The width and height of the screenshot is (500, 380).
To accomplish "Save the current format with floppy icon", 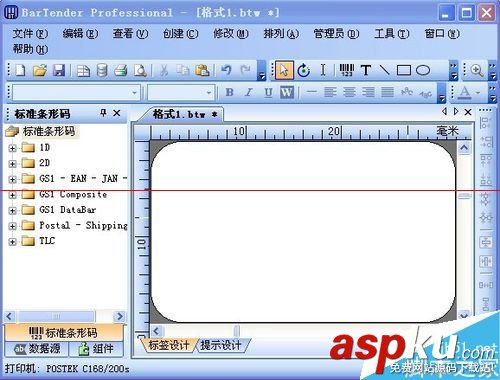I will [59, 70].
